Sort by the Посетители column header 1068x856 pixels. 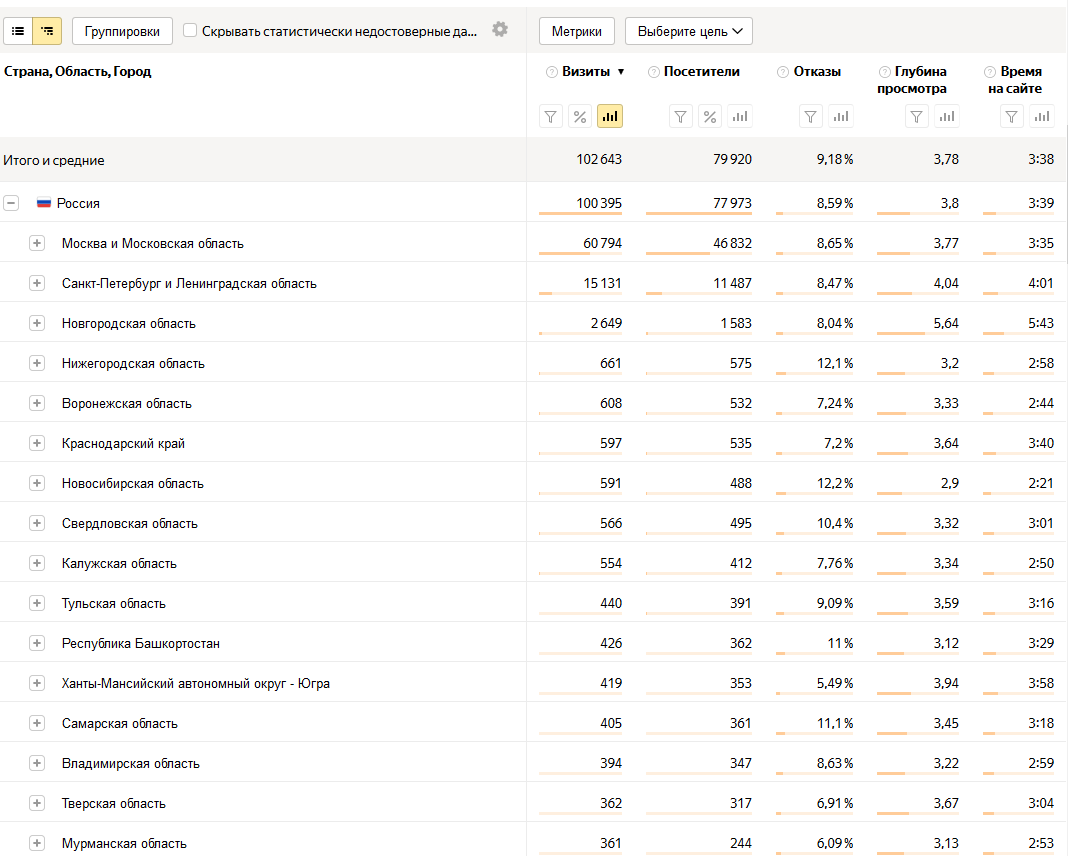click(701, 72)
